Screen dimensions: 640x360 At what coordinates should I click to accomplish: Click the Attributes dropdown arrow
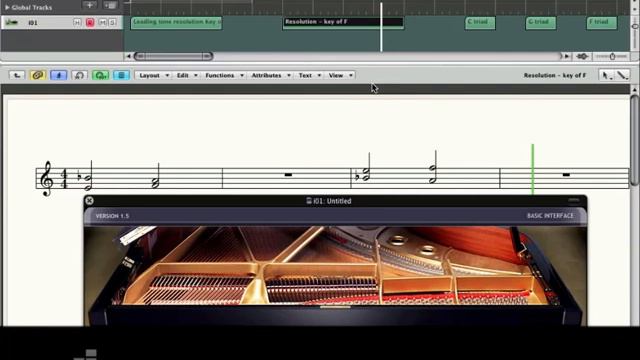289,76
